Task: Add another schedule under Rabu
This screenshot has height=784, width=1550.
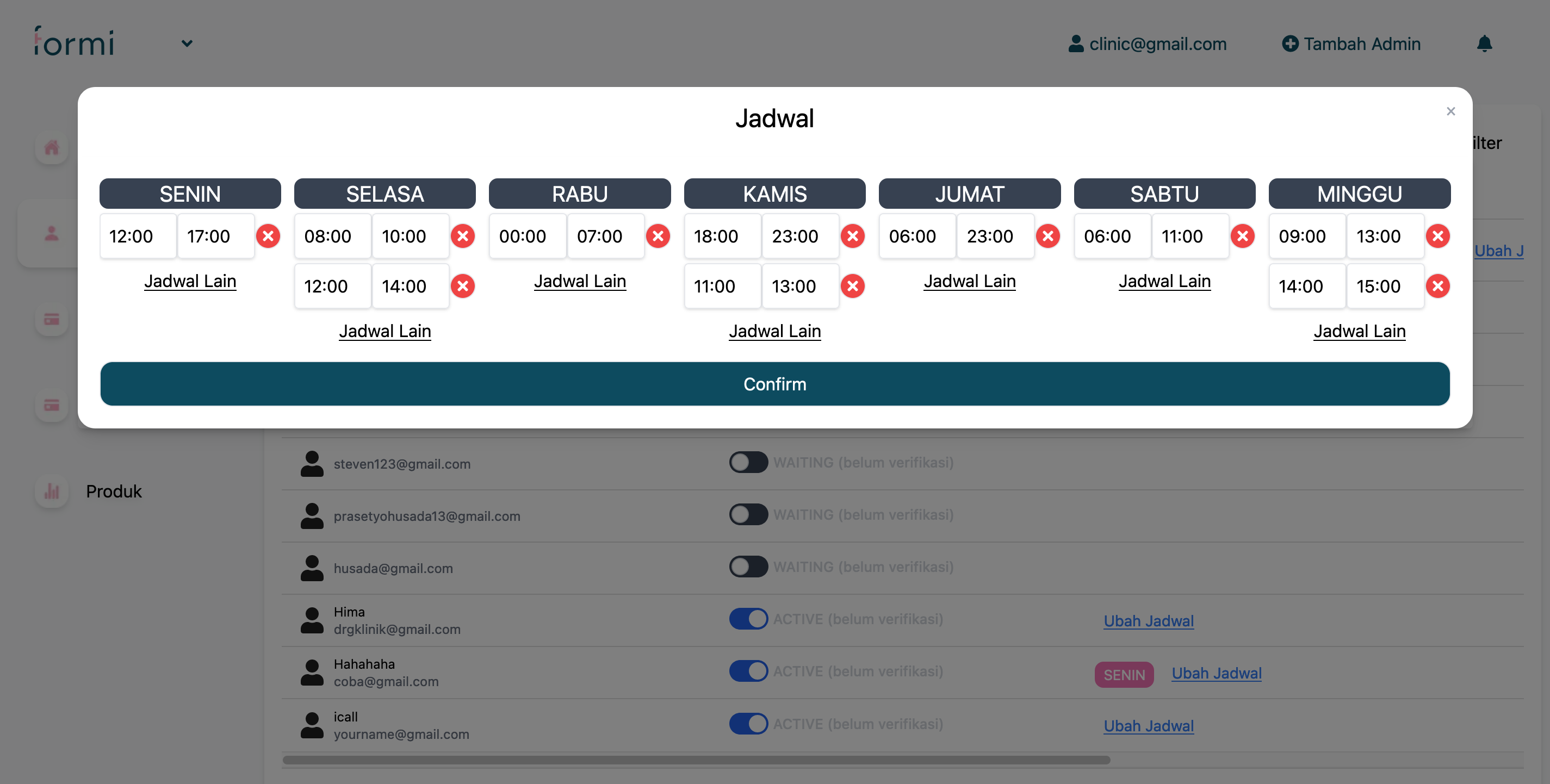Action: (579, 281)
